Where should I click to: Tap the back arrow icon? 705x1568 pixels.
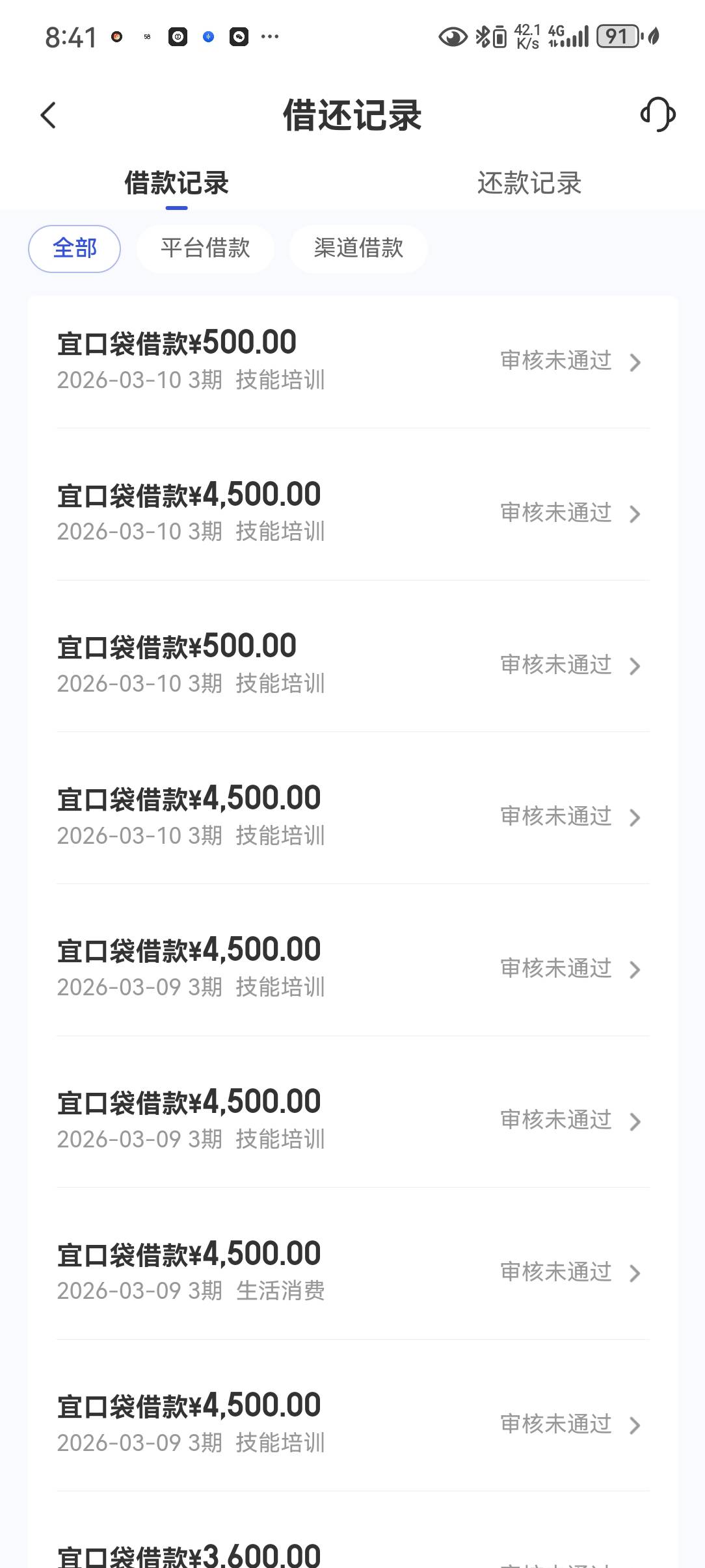coord(49,116)
